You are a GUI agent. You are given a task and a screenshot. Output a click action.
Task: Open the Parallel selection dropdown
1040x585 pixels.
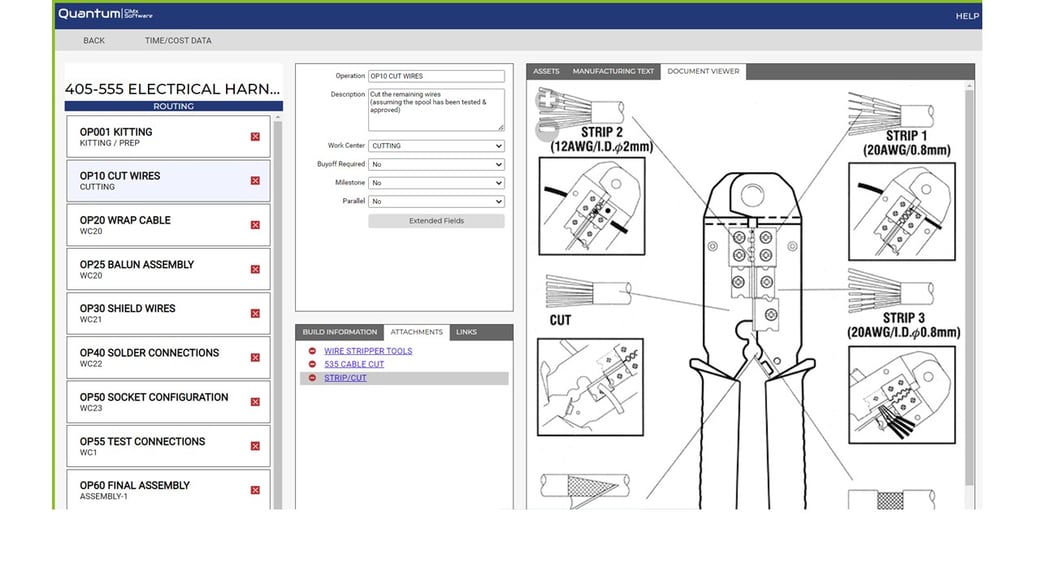point(436,201)
